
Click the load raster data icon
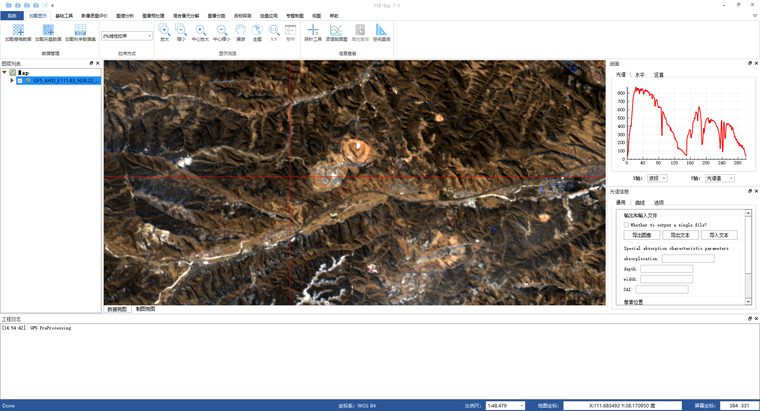[x=18, y=30]
